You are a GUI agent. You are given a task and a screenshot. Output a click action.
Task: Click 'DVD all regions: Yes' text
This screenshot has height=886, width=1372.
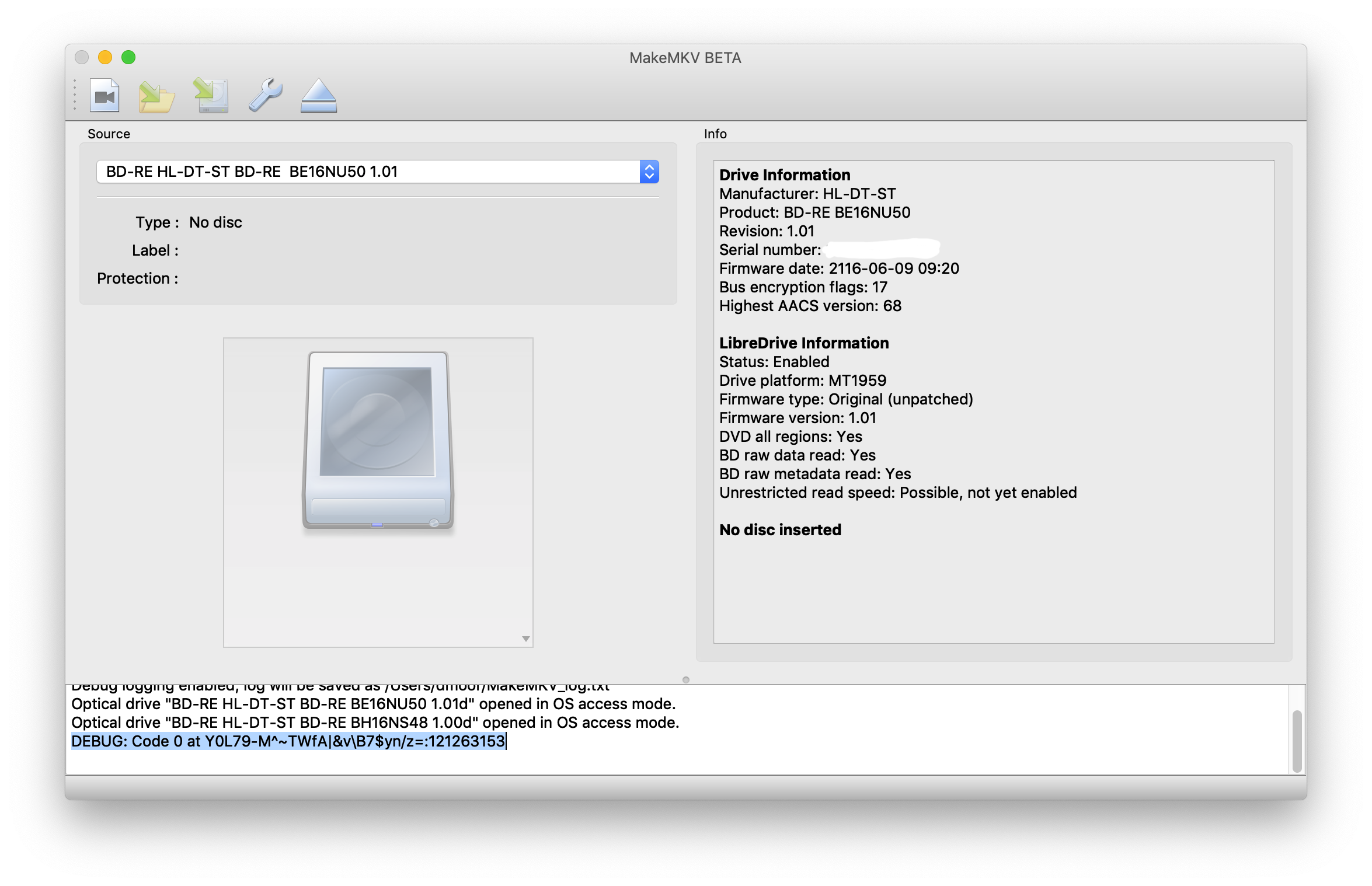(x=791, y=437)
